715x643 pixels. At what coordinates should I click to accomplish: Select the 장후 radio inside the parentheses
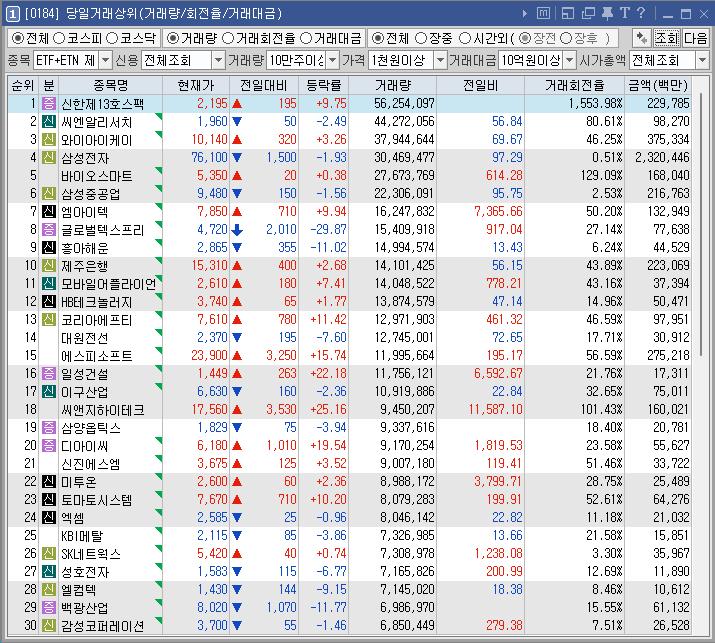point(566,38)
